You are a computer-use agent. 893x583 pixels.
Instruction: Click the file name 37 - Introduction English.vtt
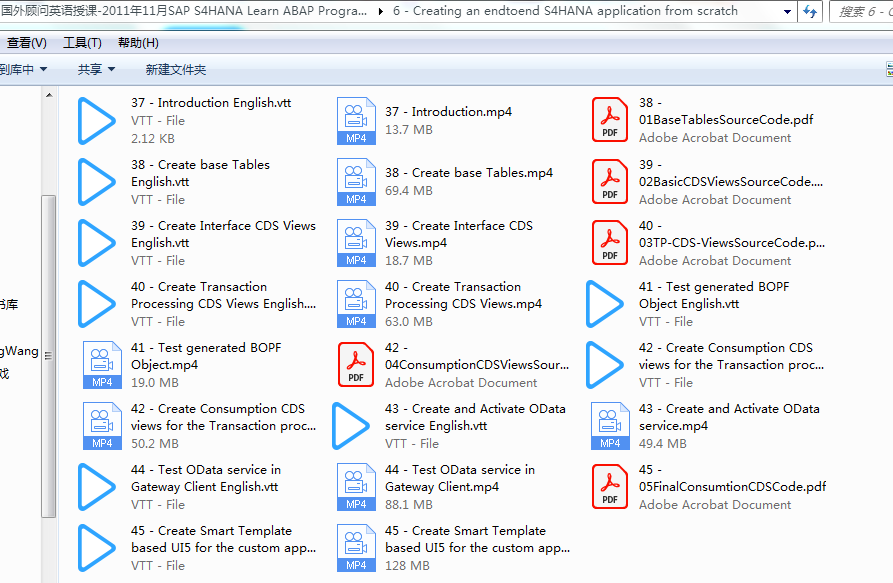[211, 102]
